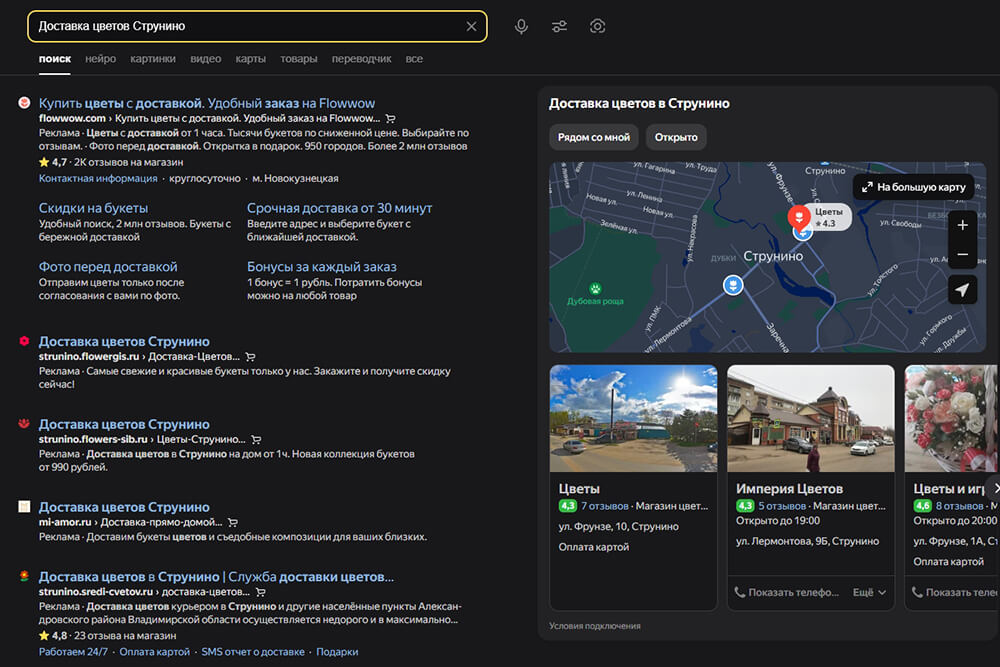Open '7 отзывов' for Цветы shop
The image size is (1000, 667).
click(604, 506)
